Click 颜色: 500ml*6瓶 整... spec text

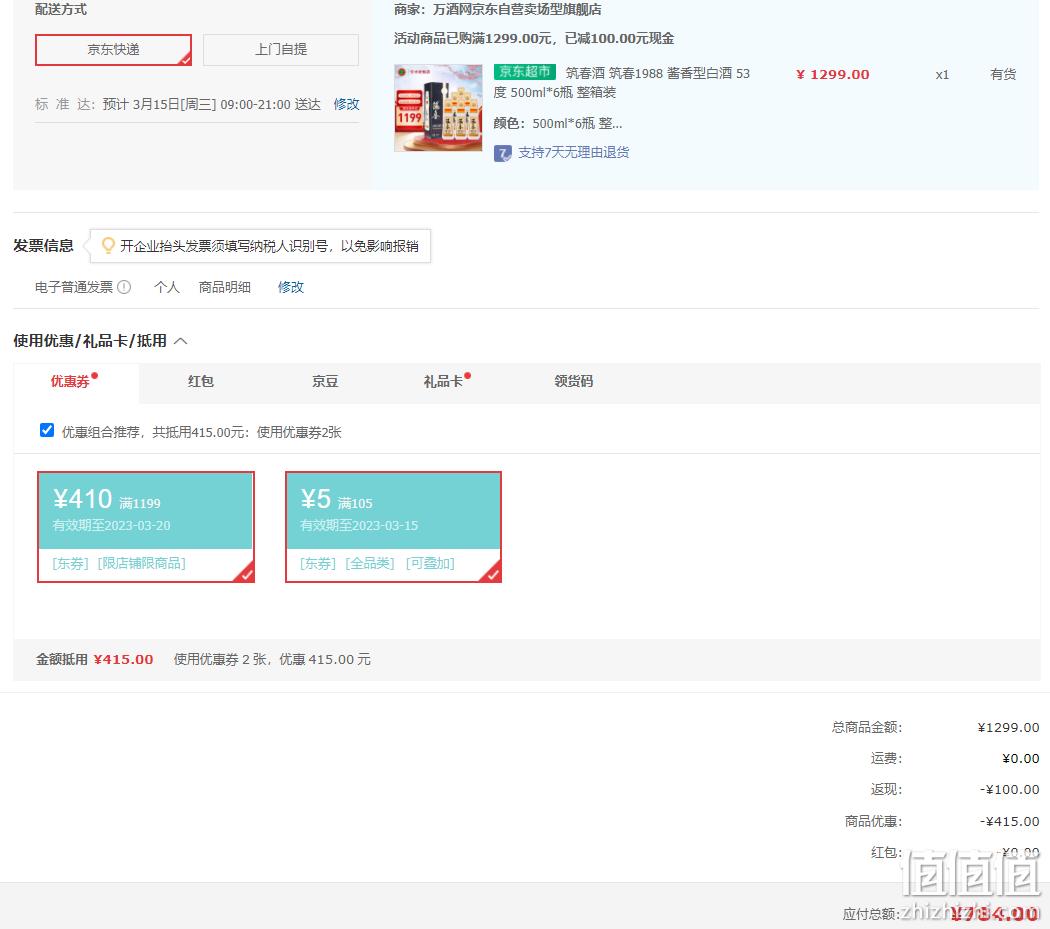pyautogui.click(x=558, y=123)
